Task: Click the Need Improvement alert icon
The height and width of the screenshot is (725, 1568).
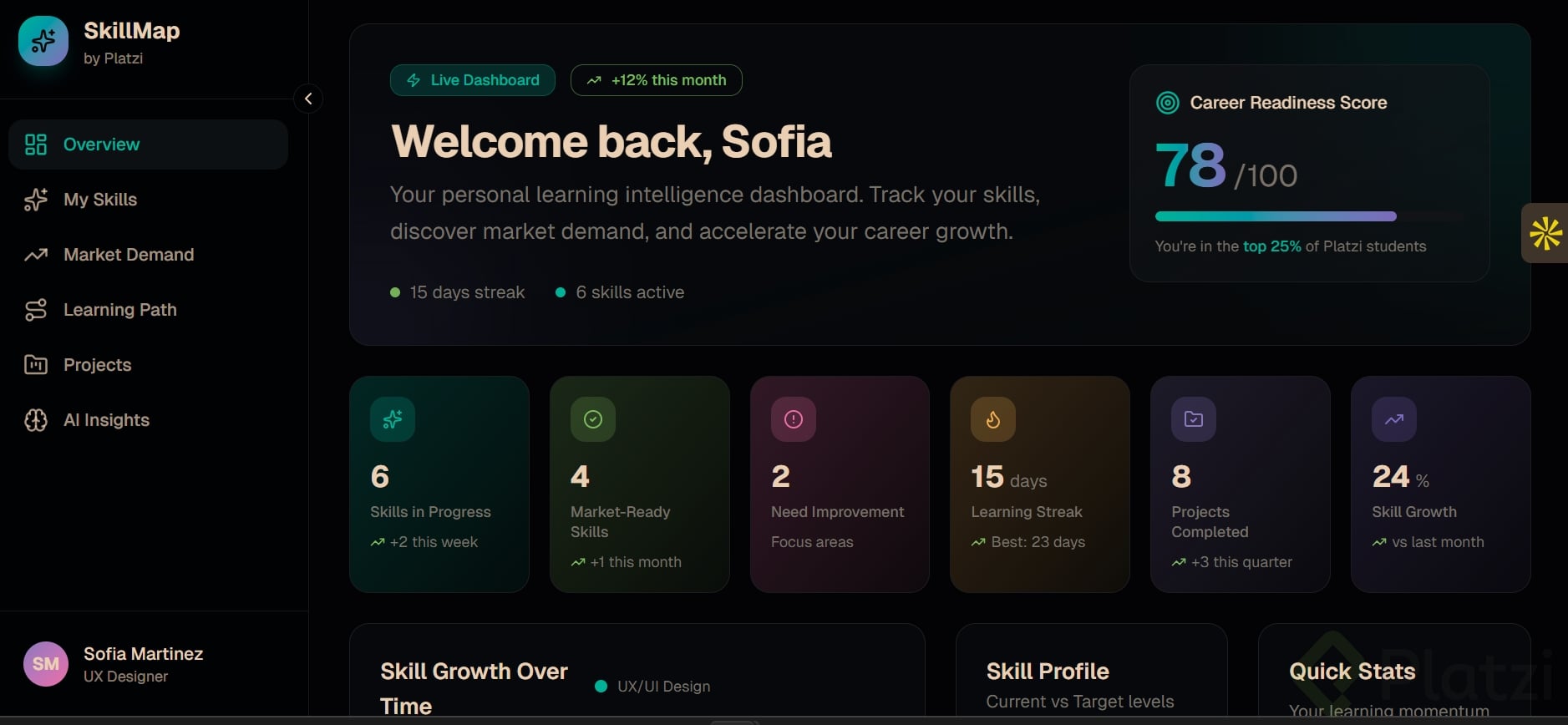Action: click(794, 419)
